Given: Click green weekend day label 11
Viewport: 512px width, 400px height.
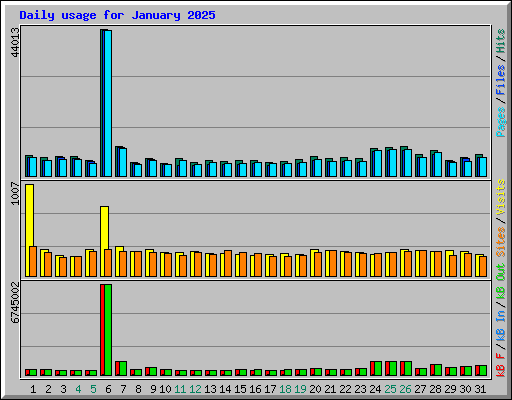Looking at the screenshot, I should coord(180,389).
